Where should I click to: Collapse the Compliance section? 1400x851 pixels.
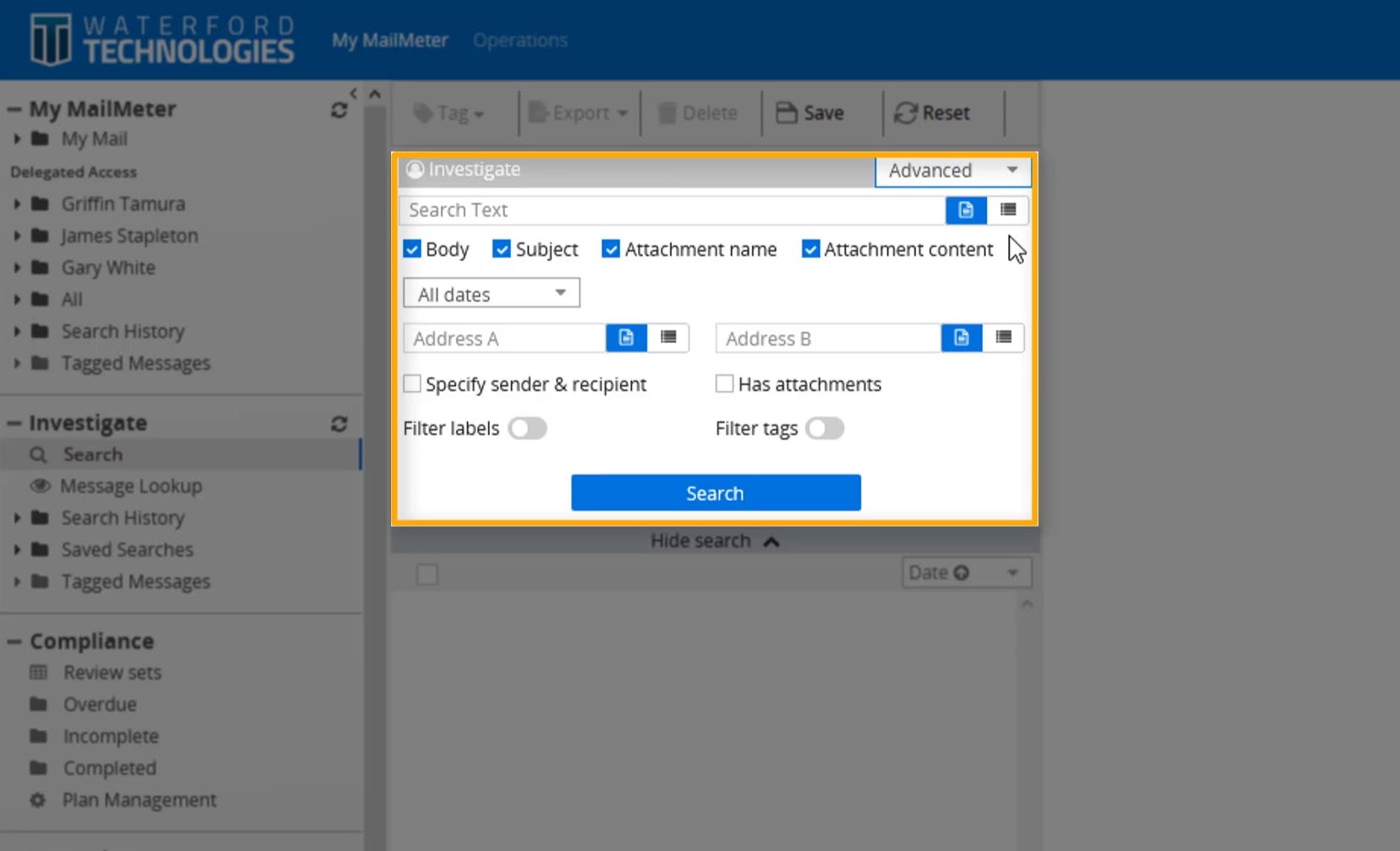pos(14,642)
